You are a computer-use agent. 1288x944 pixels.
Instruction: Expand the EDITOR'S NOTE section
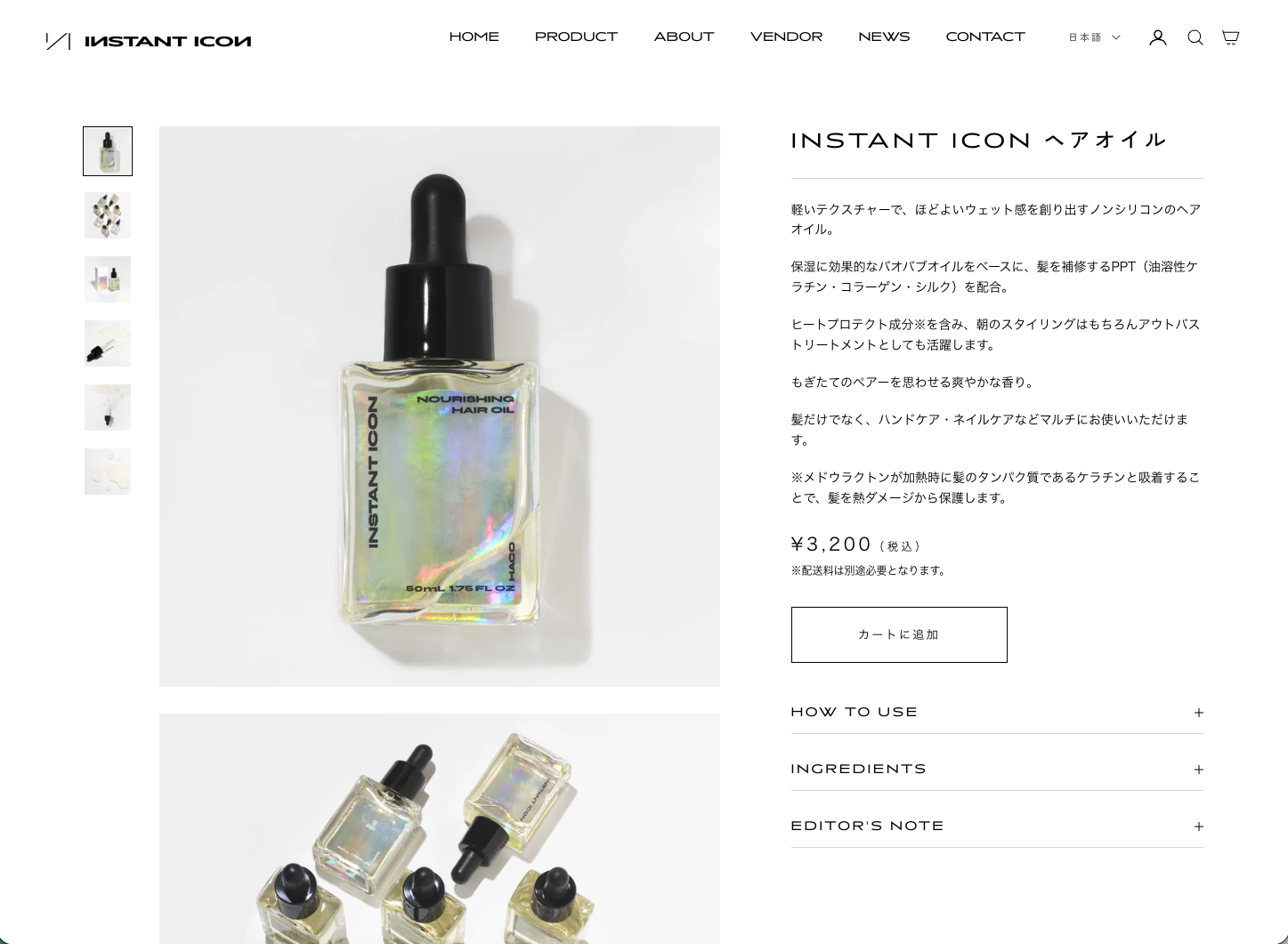pyautogui.click(x=997, y=826)
